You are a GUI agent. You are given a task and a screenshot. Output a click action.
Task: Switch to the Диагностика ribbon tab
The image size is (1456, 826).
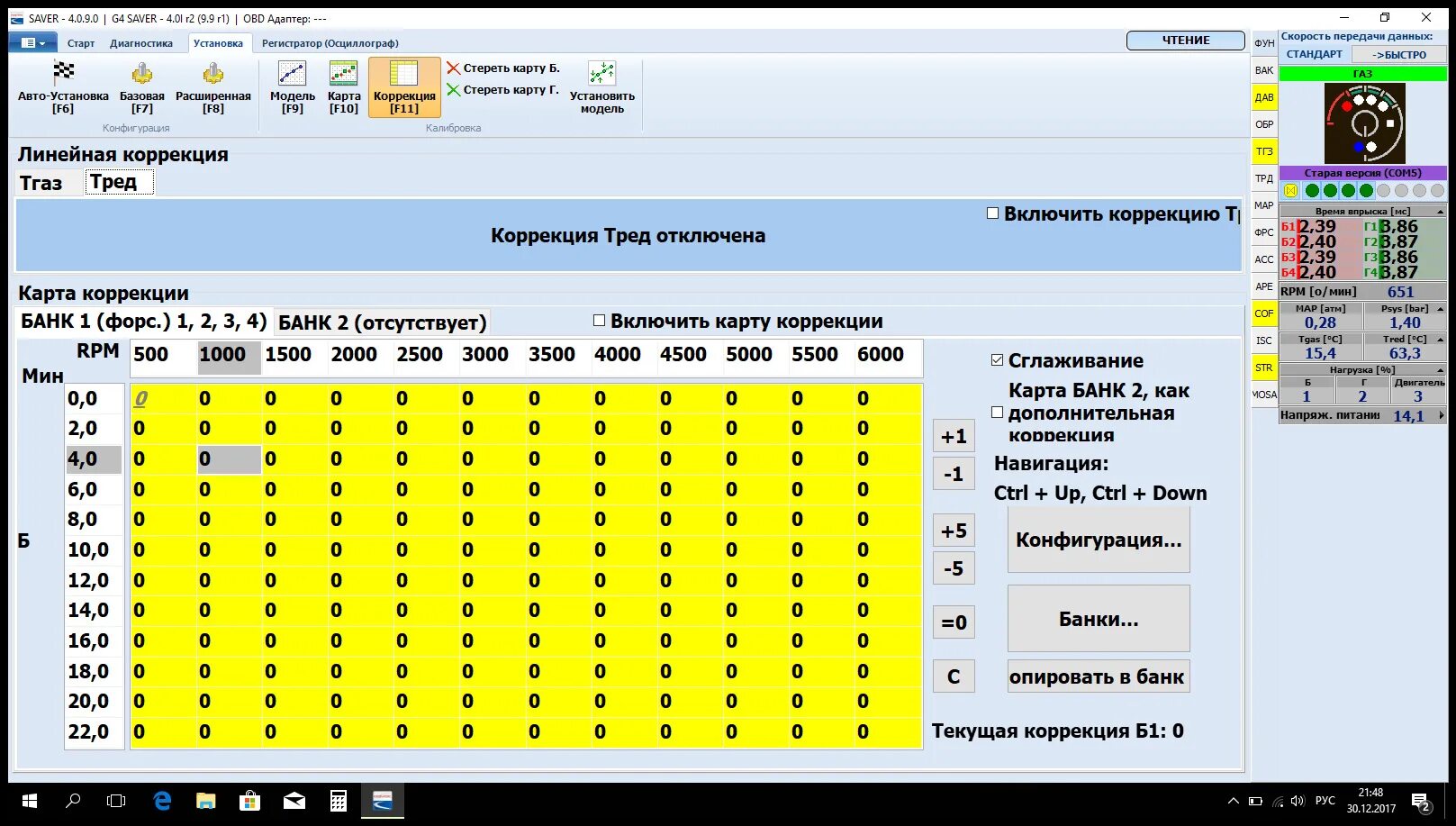click(x=141, y=43)
